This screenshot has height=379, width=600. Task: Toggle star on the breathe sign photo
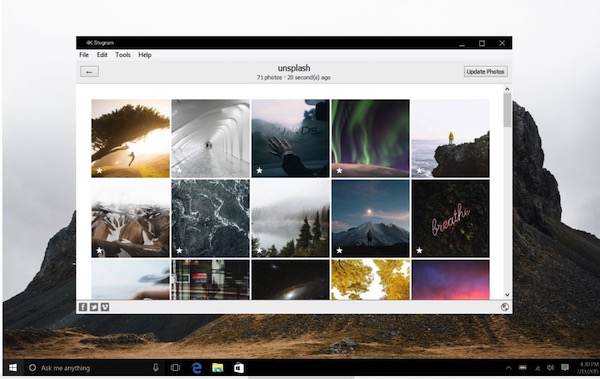coord(419,251)
